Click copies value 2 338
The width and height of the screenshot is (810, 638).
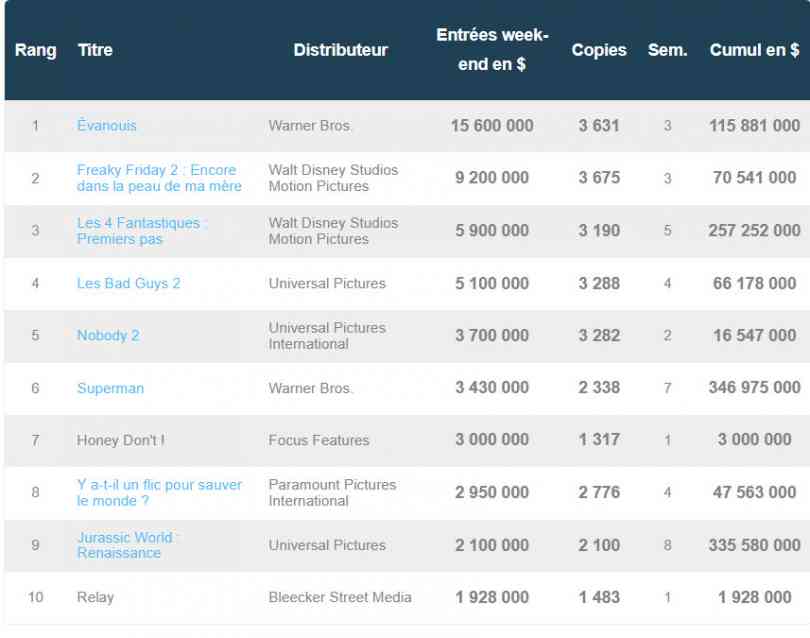point(599,387)
